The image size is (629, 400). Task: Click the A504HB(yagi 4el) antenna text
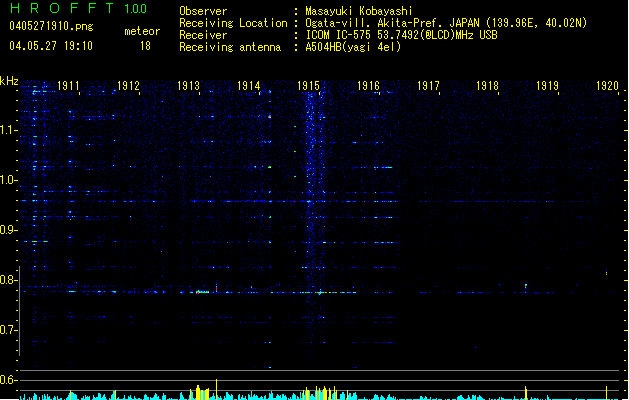point(353,47)
